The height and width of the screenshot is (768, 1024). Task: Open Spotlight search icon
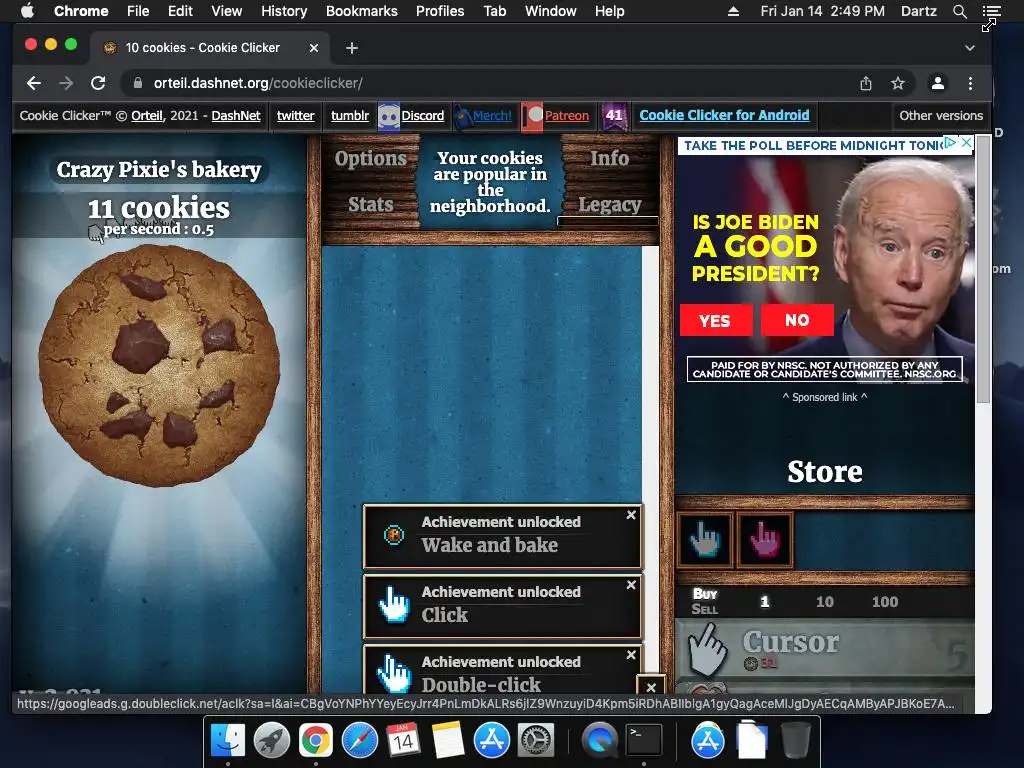[x=959, y=11]
